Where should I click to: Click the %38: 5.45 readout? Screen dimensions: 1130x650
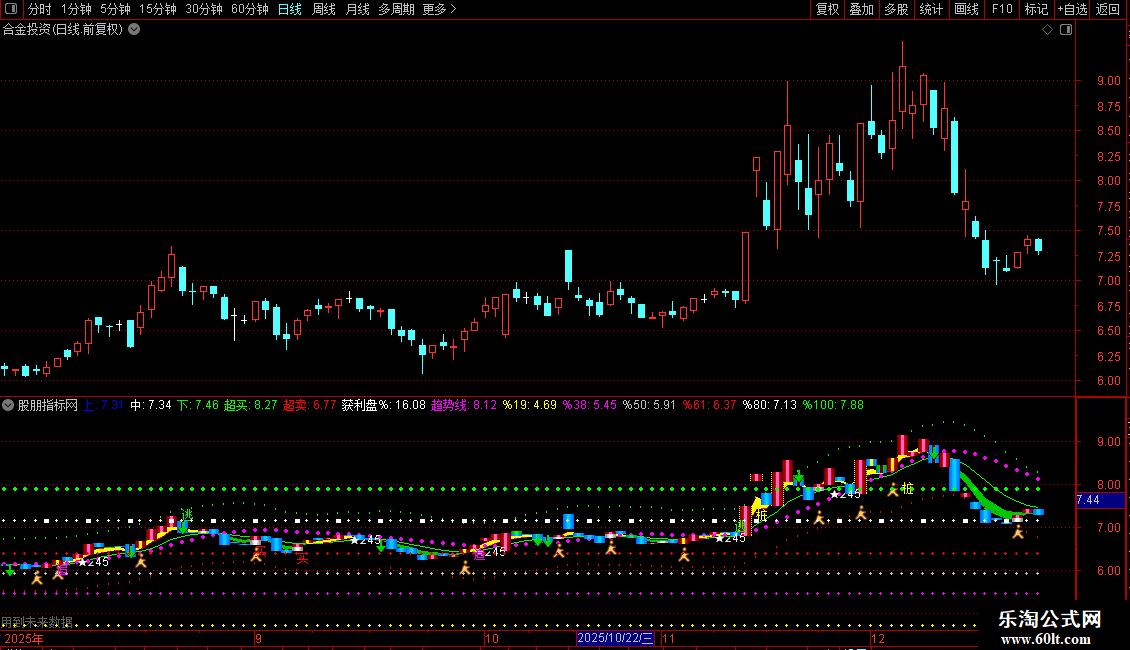click(590, 405)
